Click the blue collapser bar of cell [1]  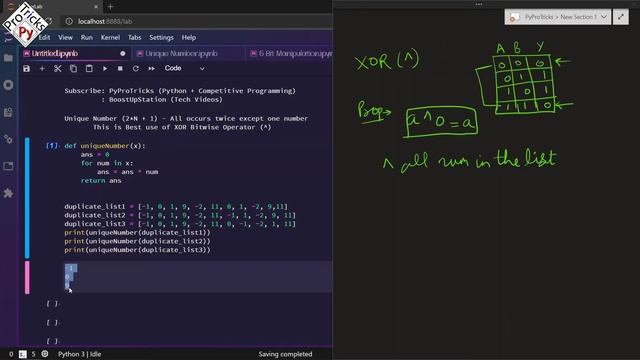[x=27, y=198]
